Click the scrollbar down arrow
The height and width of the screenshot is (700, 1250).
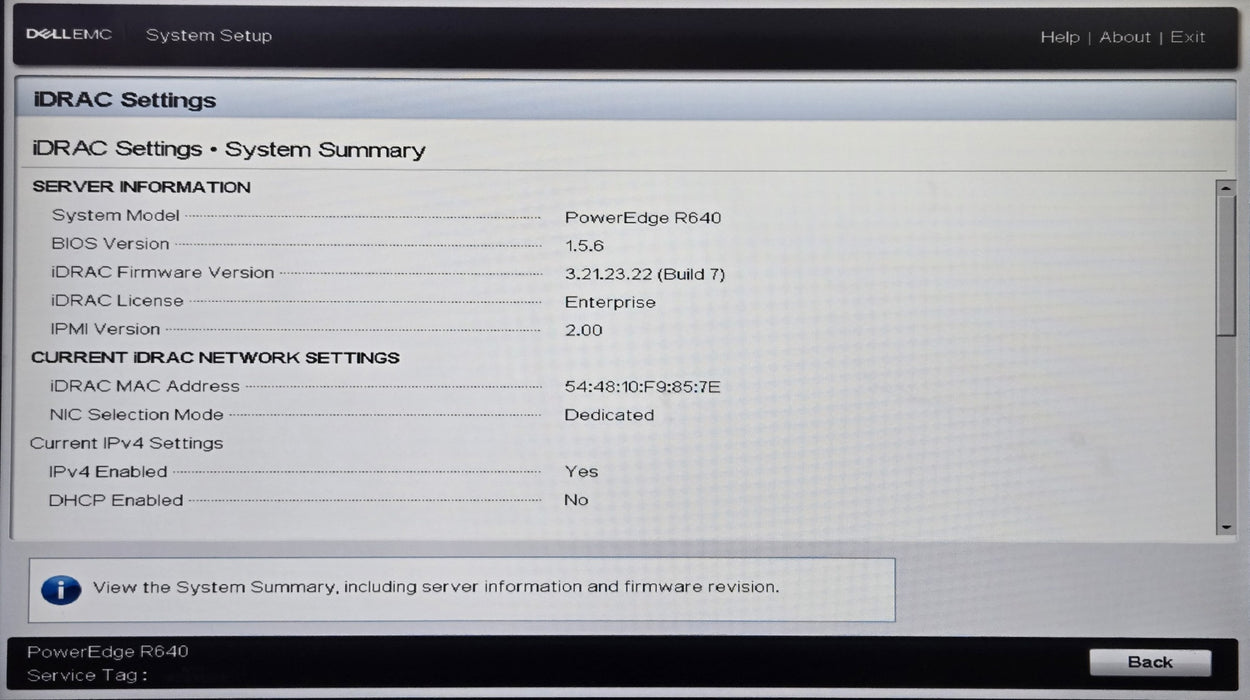(x=1225, y=526)
